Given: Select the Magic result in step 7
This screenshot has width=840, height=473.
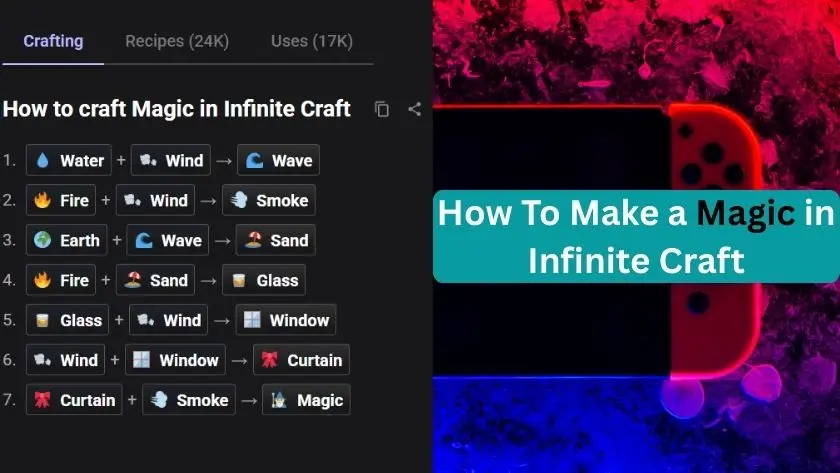Looking at the screenshot, I should click(306, 400).
